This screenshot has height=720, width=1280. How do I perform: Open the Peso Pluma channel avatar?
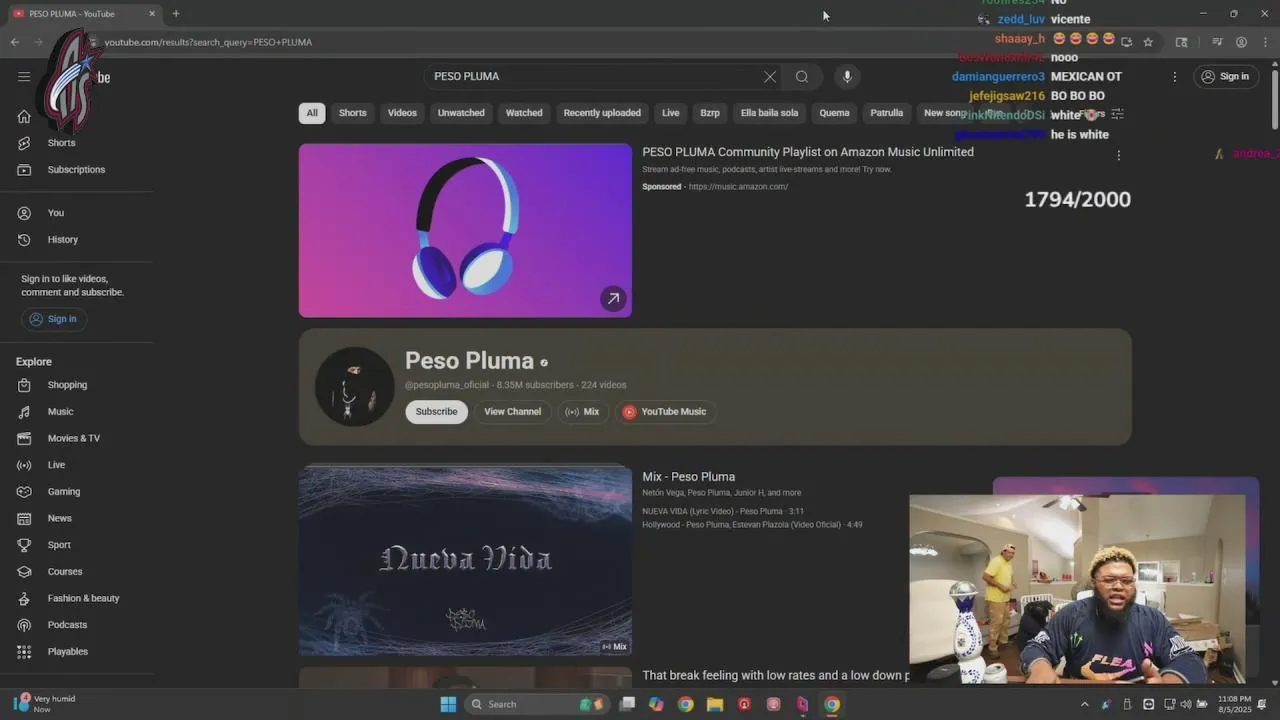coord(354,386)
